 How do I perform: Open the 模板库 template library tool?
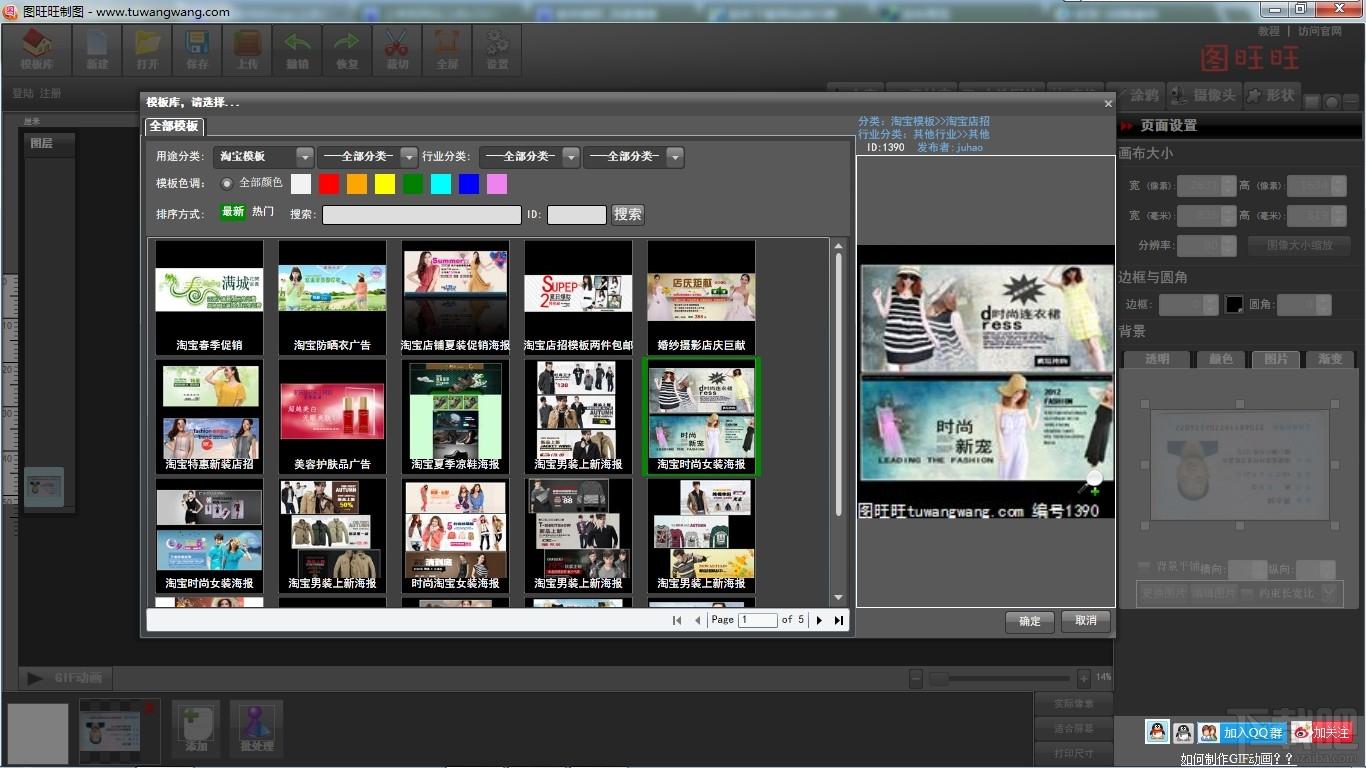(x=37, y=49)
